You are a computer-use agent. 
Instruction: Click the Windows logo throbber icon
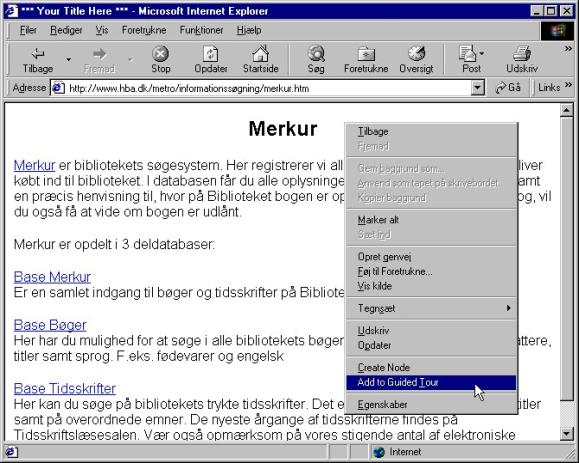(x=558, y=31)
